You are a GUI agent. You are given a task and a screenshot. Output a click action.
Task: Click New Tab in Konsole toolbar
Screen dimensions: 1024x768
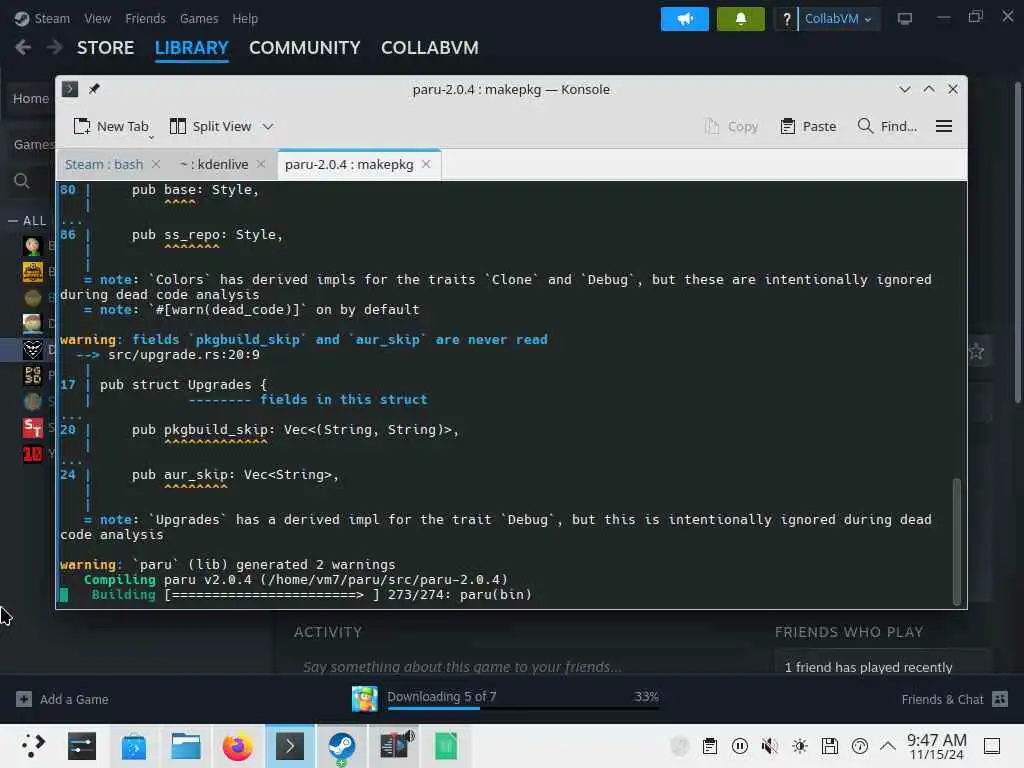[110, 126]
